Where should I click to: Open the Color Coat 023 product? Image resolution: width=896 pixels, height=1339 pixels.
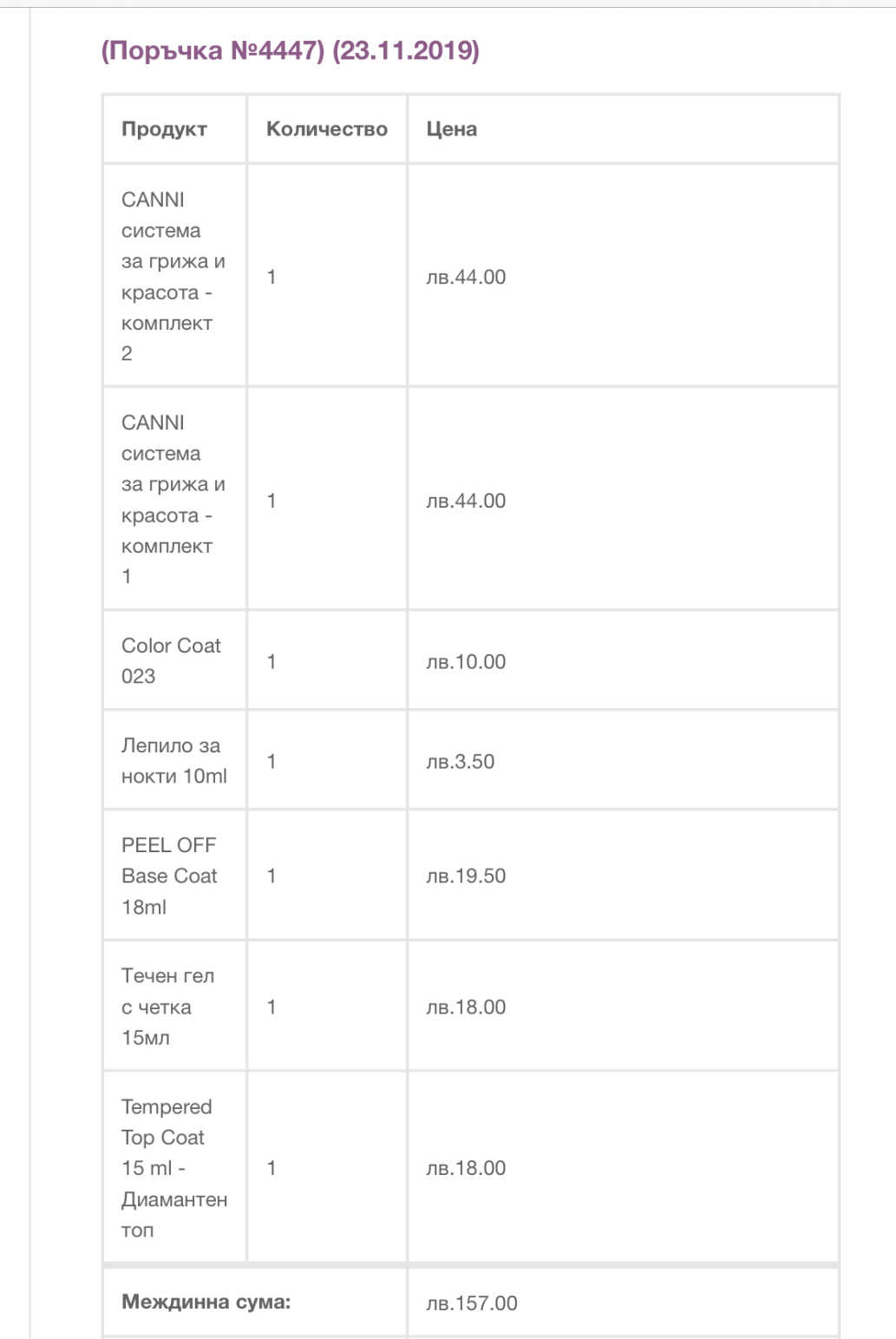[171, 660]
